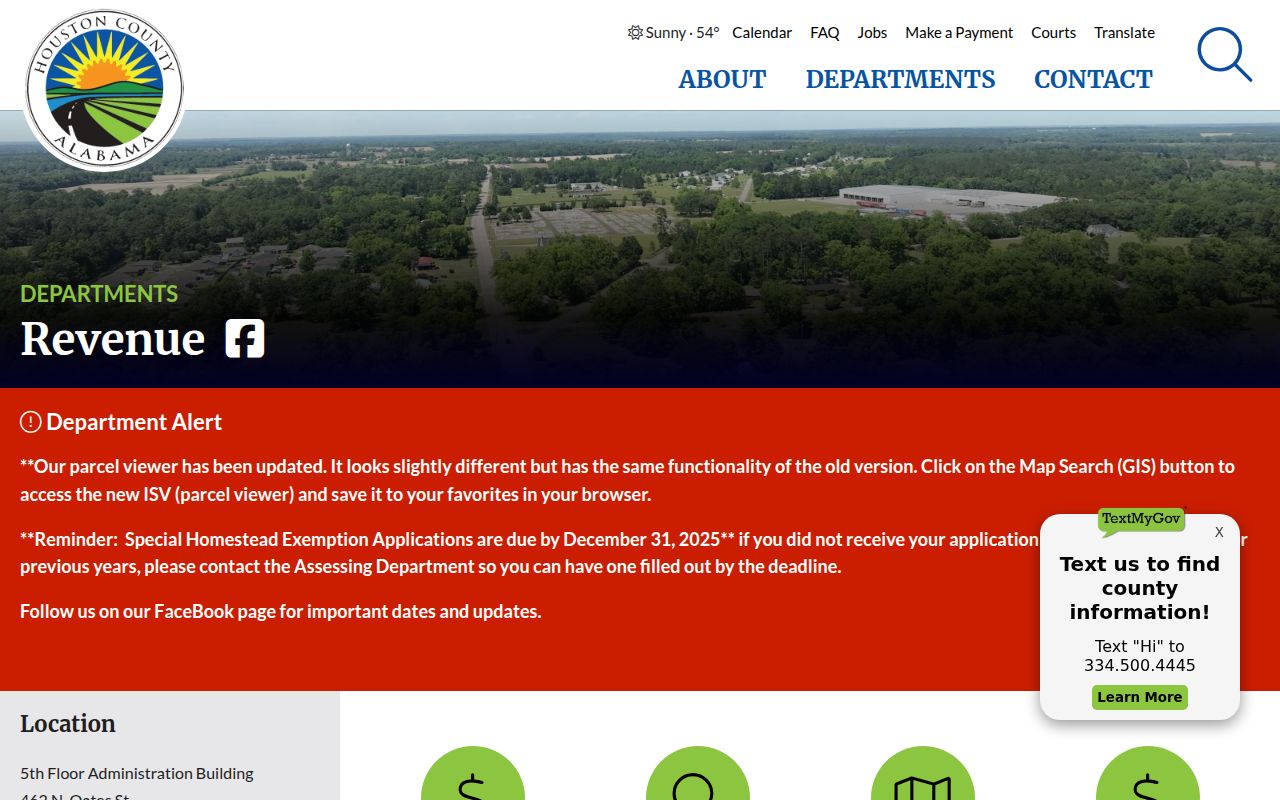Click the 5th Floor Administration Building text
This screenshot has height=800, width=1280.
point(137,773)
